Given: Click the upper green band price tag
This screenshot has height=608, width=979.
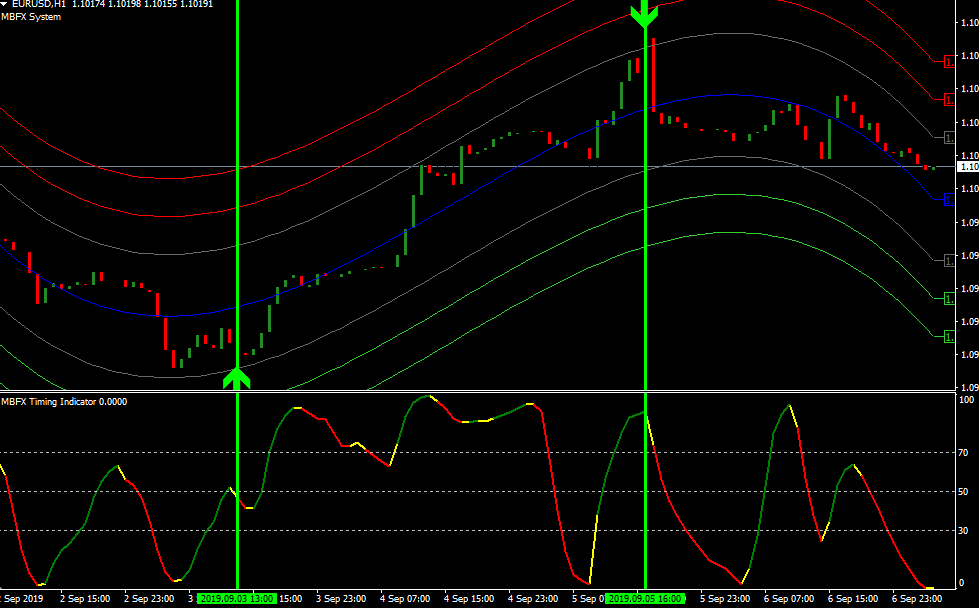Looking at the screenshot, I should (x=949, y=298).
